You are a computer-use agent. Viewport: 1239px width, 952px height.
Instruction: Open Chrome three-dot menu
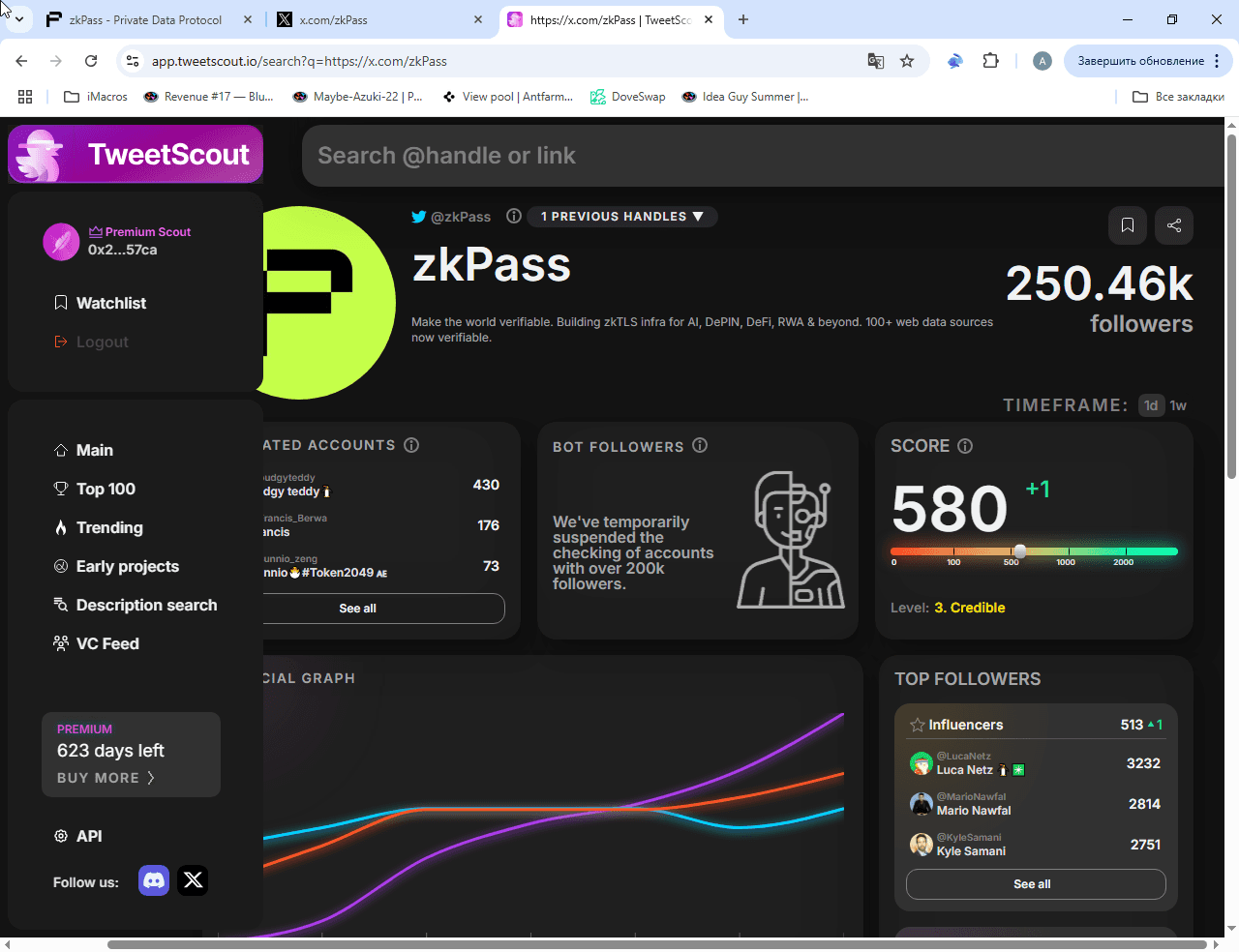pyautogui.click(x=1216, y=61)
